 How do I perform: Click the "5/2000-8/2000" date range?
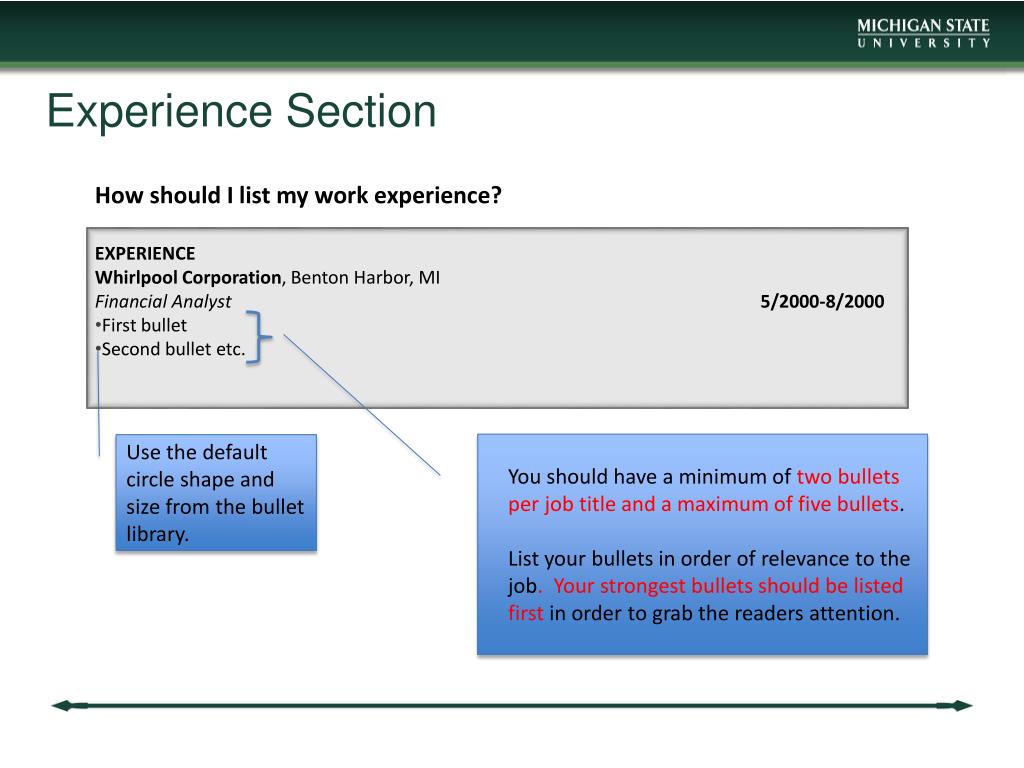(x=822, y=302)
